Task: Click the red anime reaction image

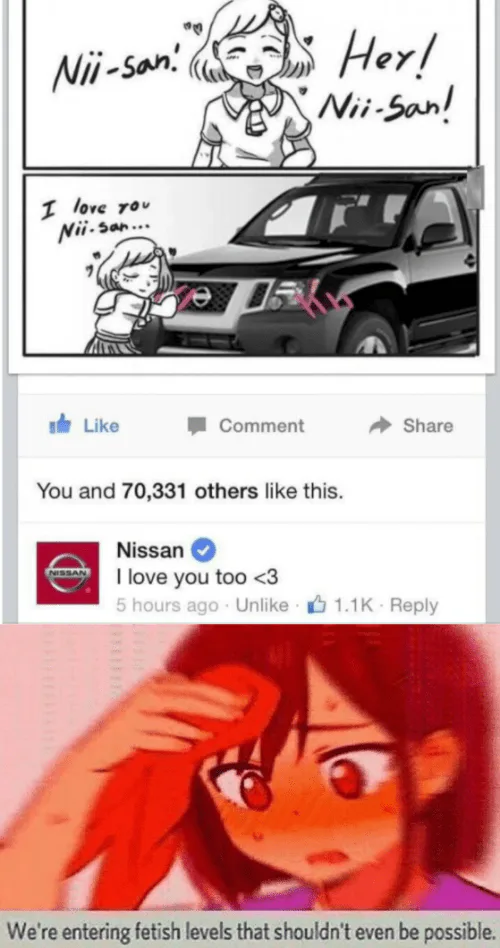Action: click(x=250, y=768)
